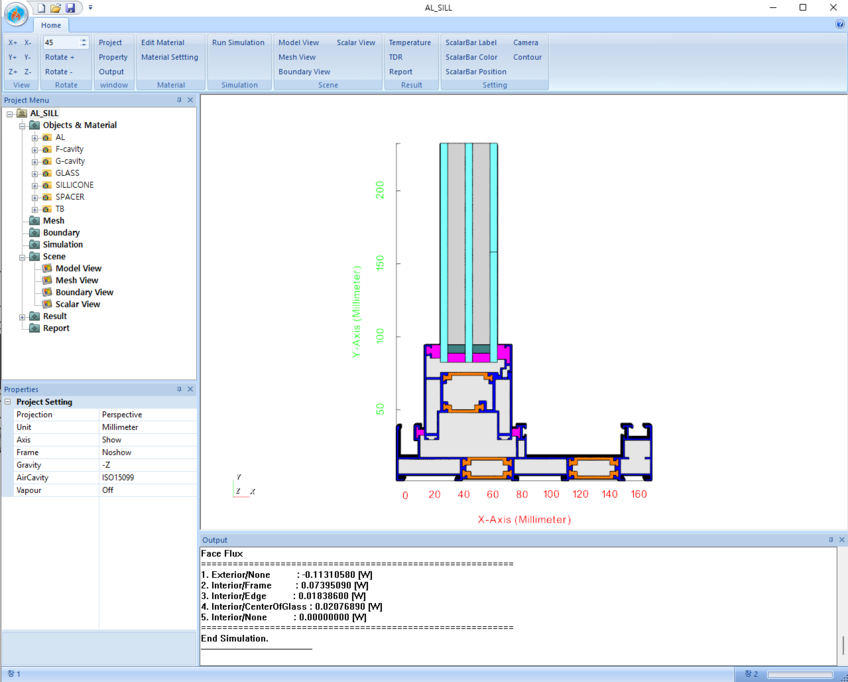Show Temperature result

coord(410,42)
